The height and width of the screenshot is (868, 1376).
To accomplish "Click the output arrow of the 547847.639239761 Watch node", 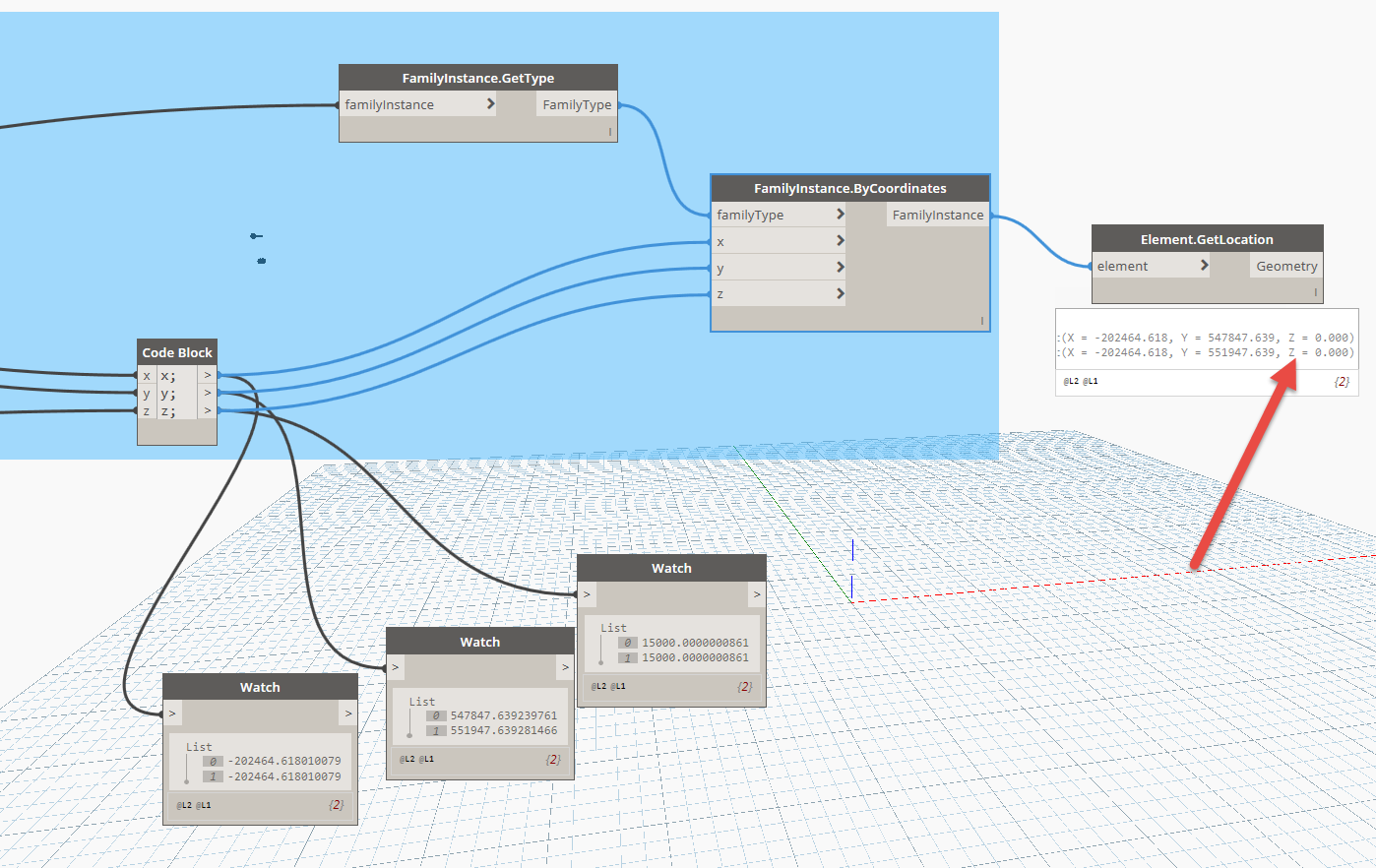I will tap(565, 667).
